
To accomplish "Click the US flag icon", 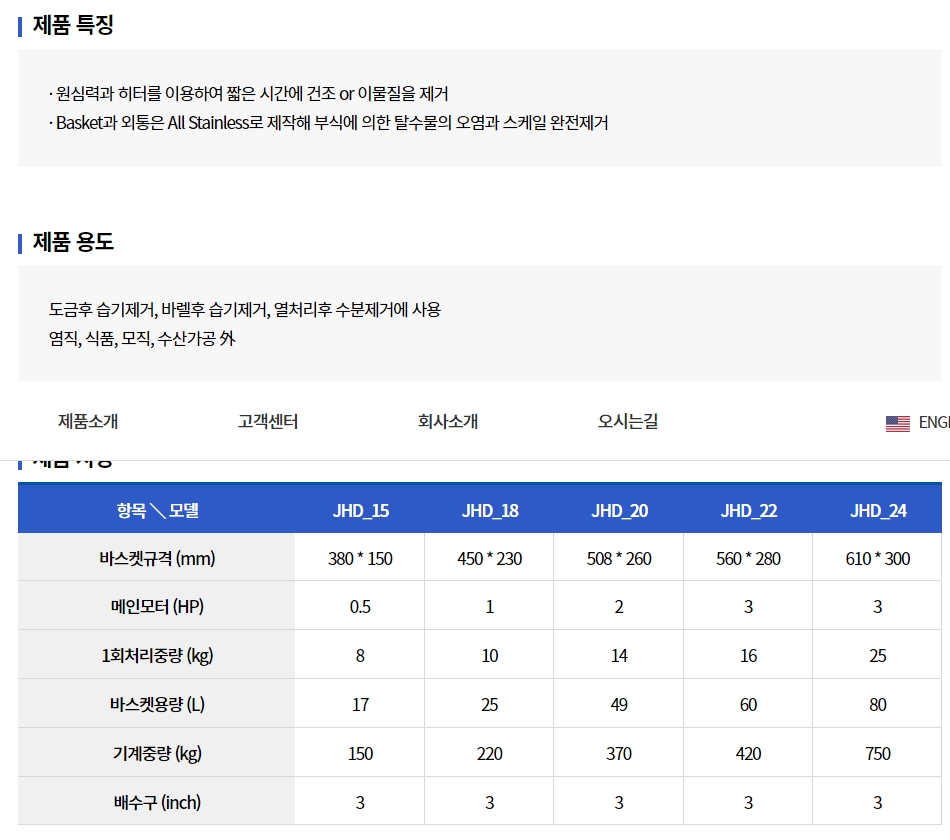I will coord(897,423).
